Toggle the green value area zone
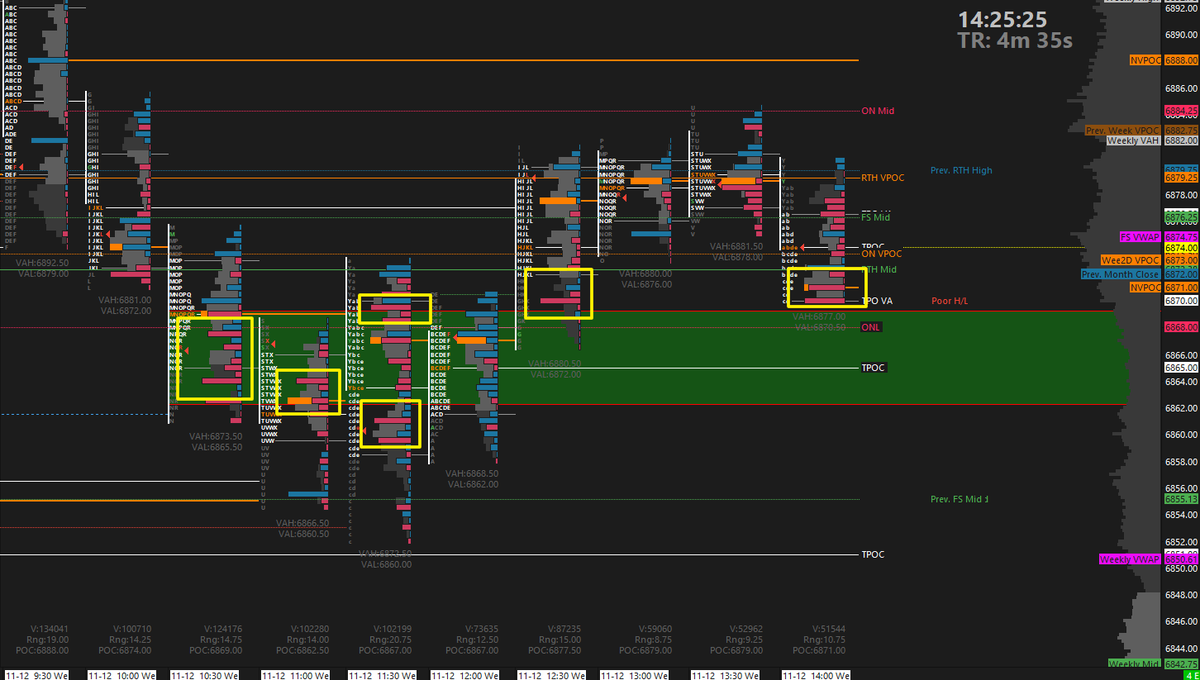This screenshot has width=1200, height=680. pyautogui.click(x=950, y=360)
